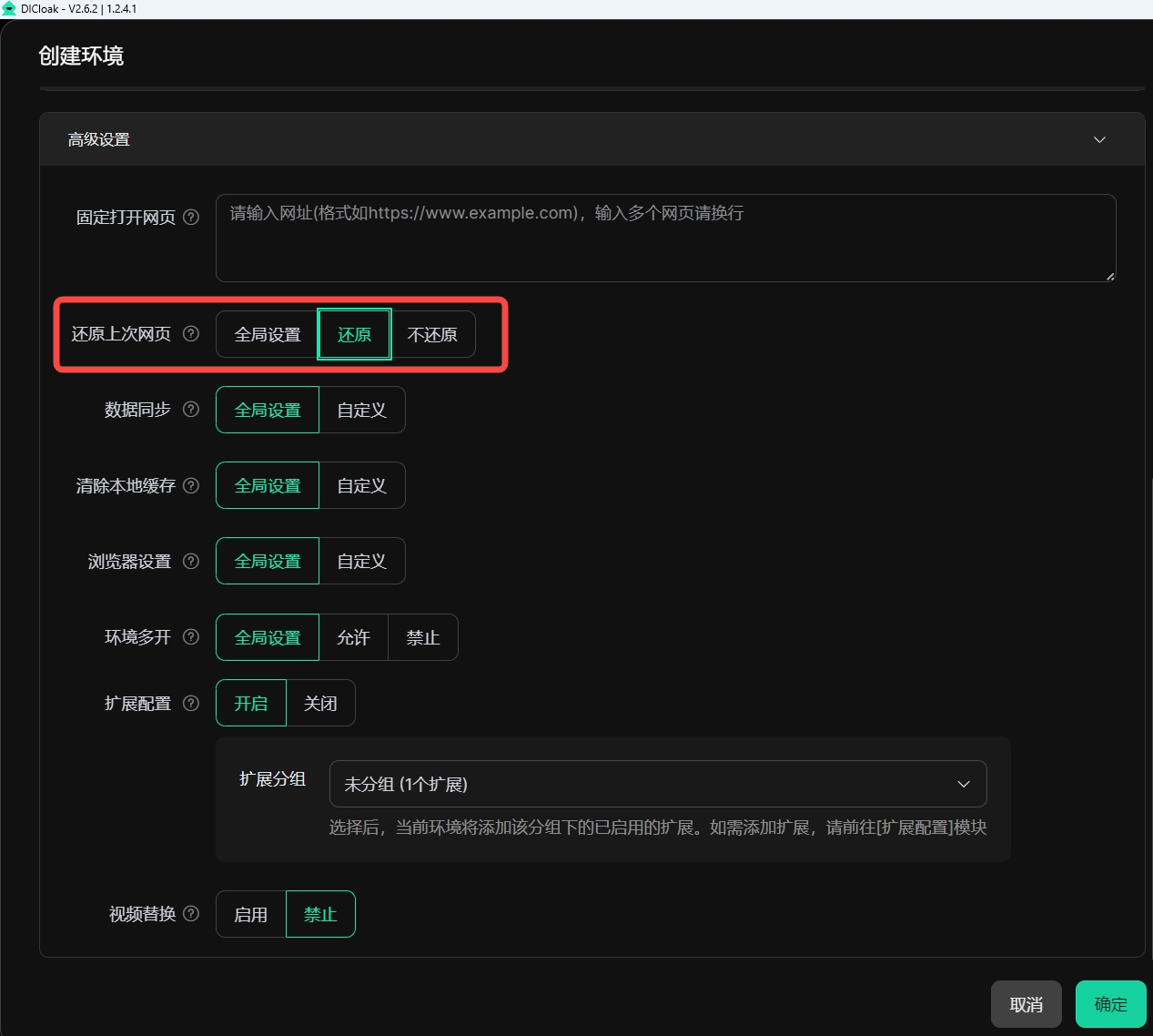The image size is (1153, 1036).
Task: Click the hint text mentioning [扩展配置]模块
Action: [x=658, y=828]
